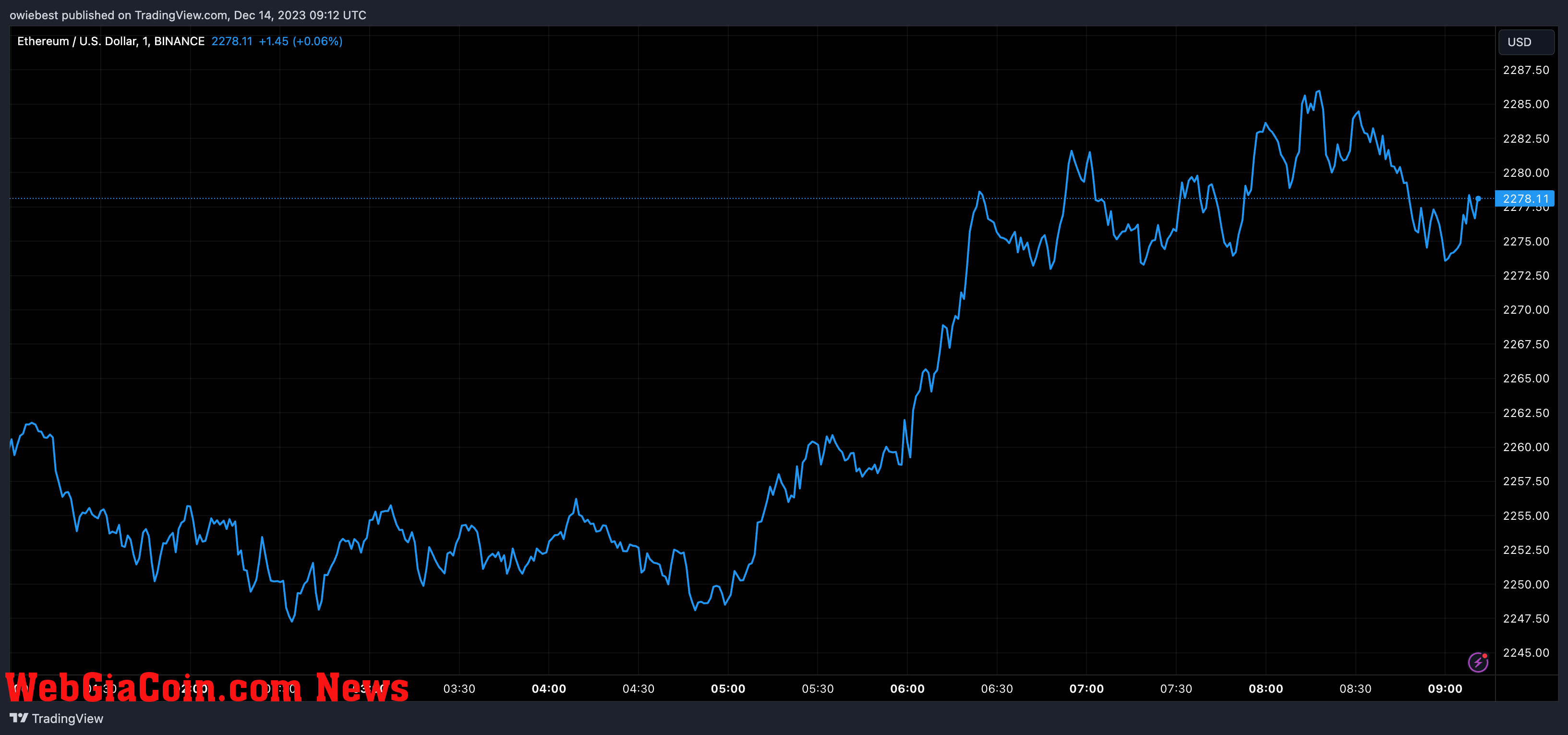Click the 2285.00 price axis label
The width and height of the screenshot is (1568, 735).
pos(1526,104)
